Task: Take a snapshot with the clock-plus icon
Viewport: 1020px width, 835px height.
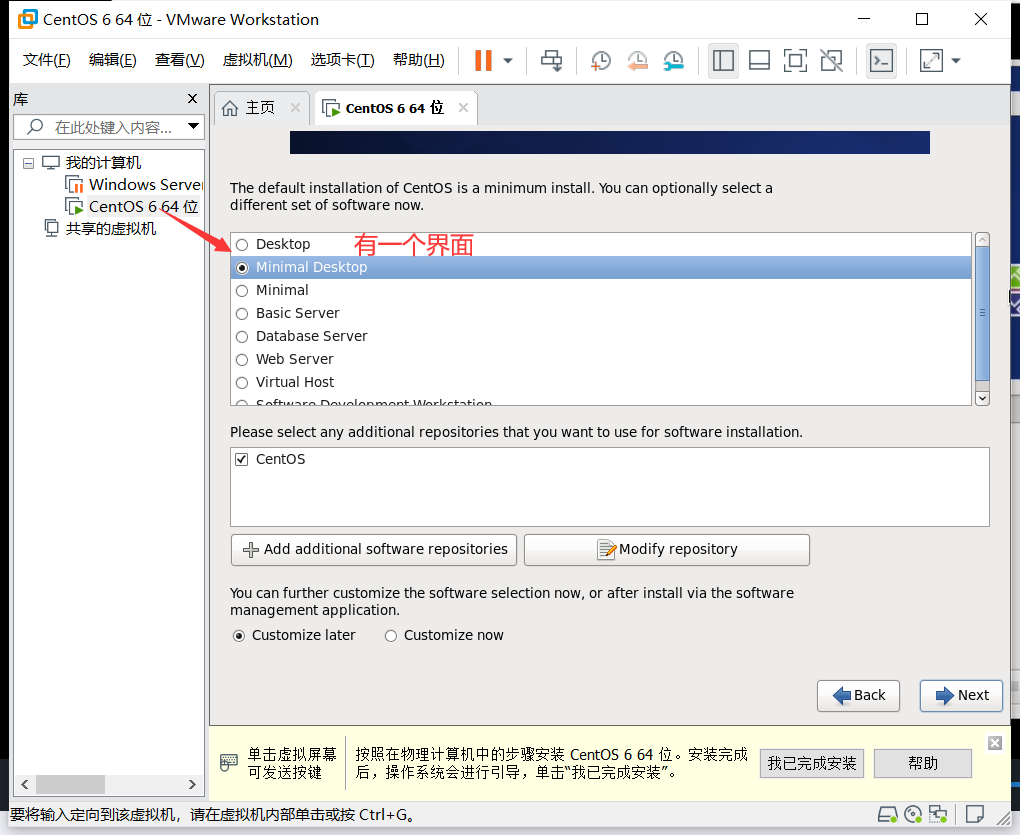Action: point(600,60)
